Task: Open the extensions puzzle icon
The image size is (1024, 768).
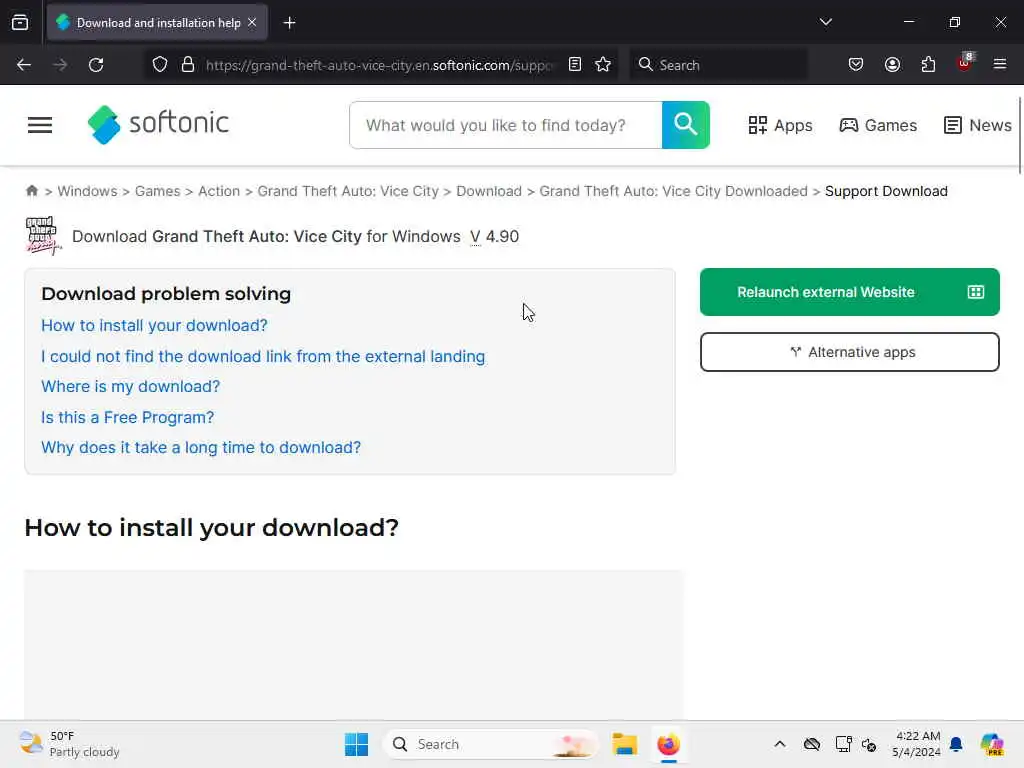Action: click(x=928, y=65)
